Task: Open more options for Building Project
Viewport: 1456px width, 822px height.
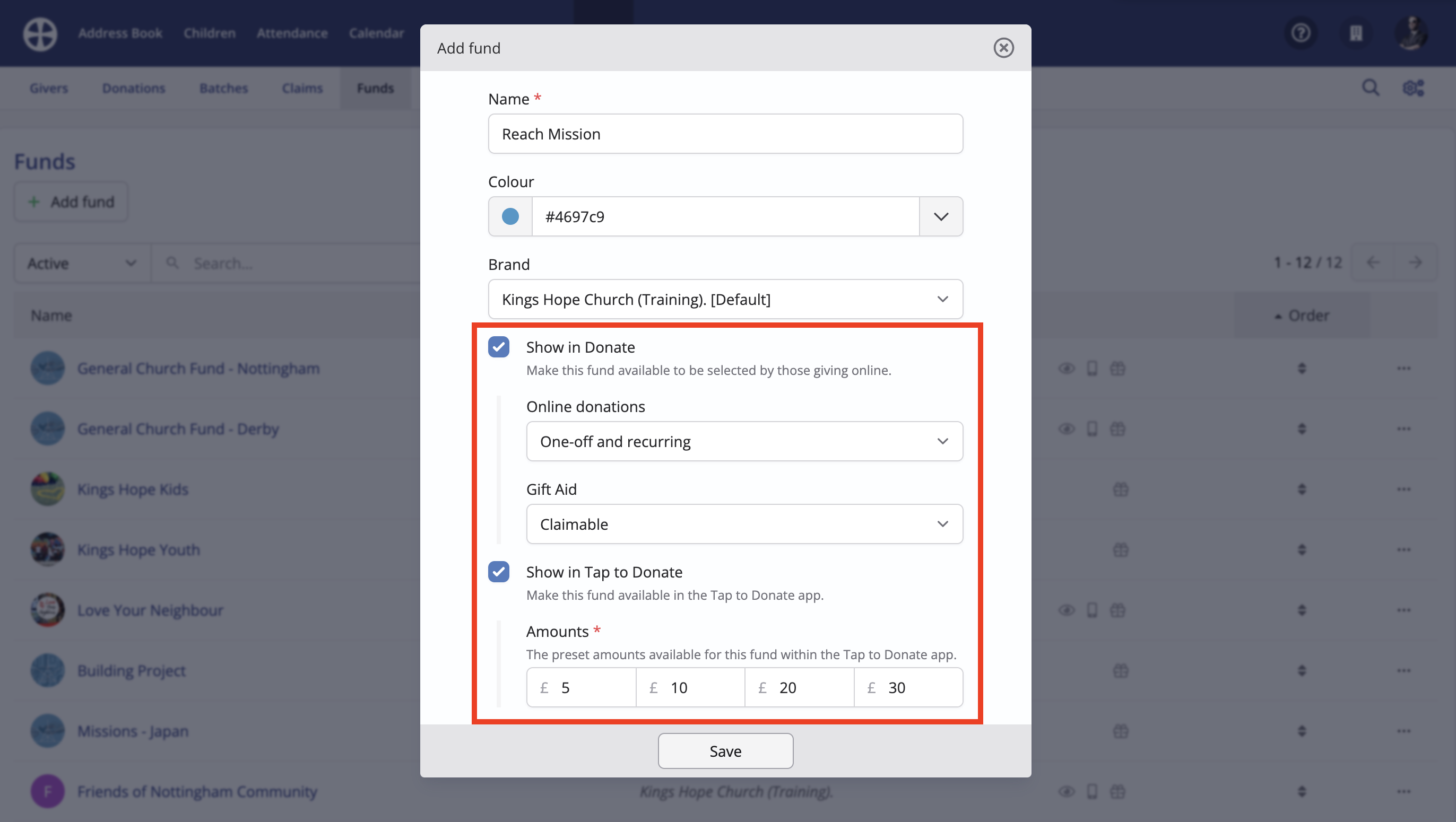Action: pos(1403,671)
